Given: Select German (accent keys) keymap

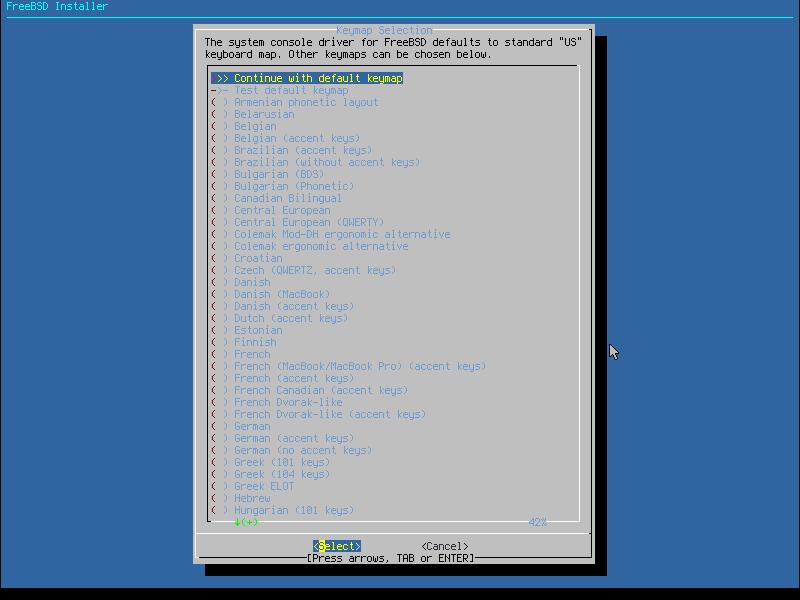Looking at the screenshot, I should click(283, 438).
